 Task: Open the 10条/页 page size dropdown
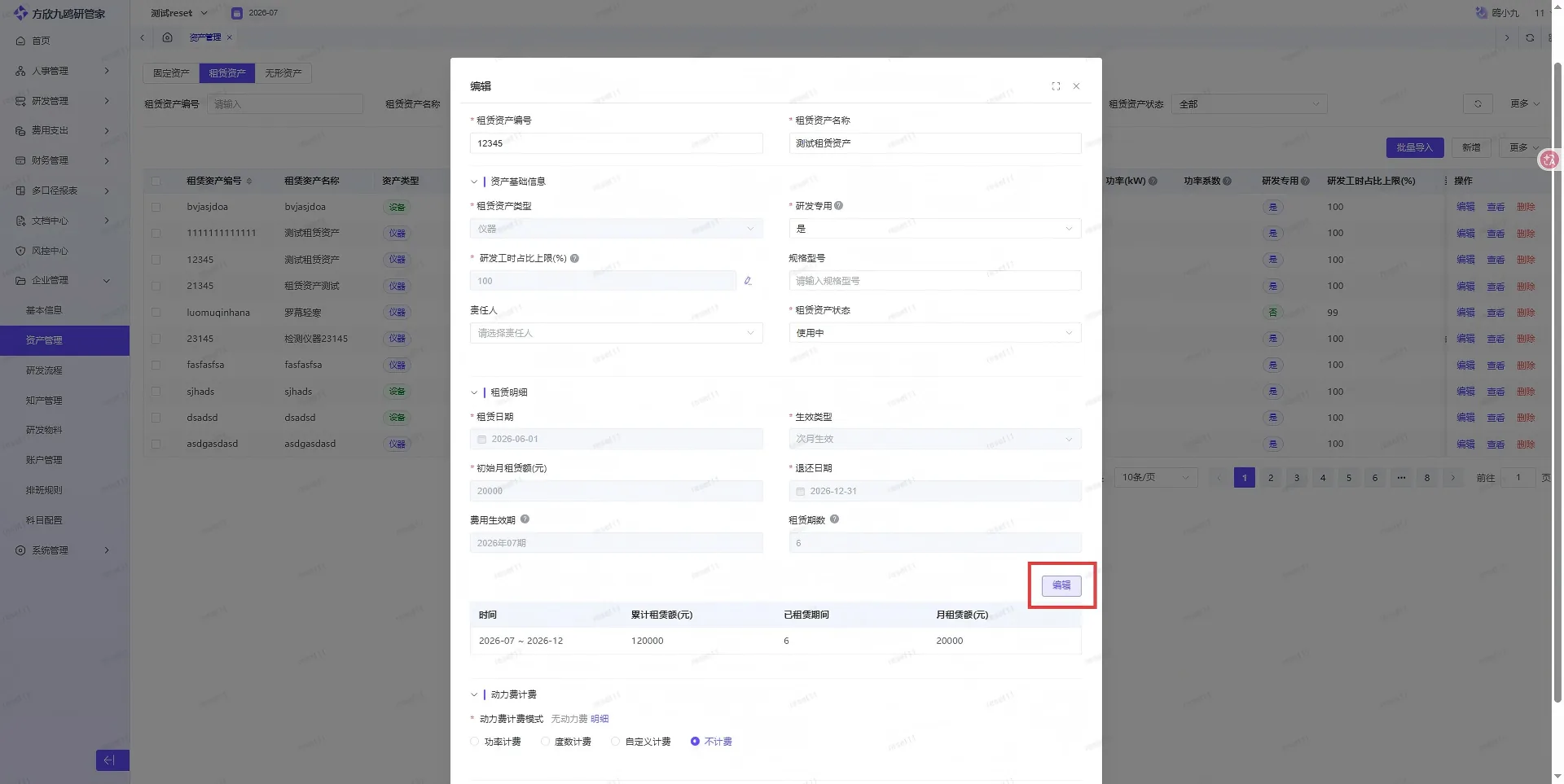1156,477
